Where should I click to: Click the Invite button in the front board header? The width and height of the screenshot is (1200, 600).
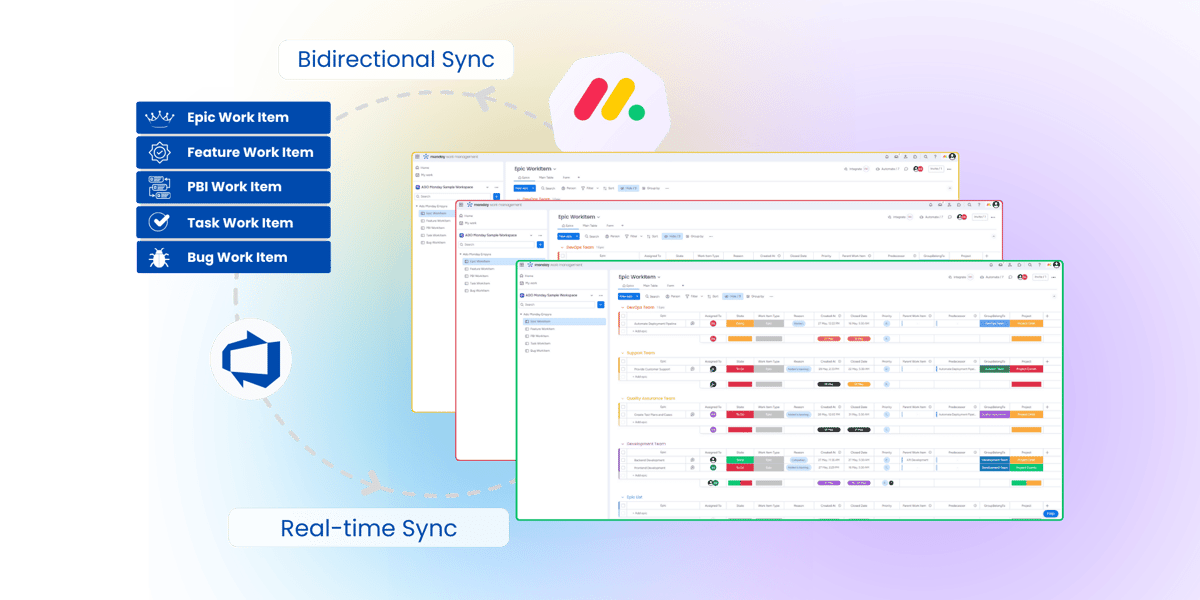point(1041,277)
